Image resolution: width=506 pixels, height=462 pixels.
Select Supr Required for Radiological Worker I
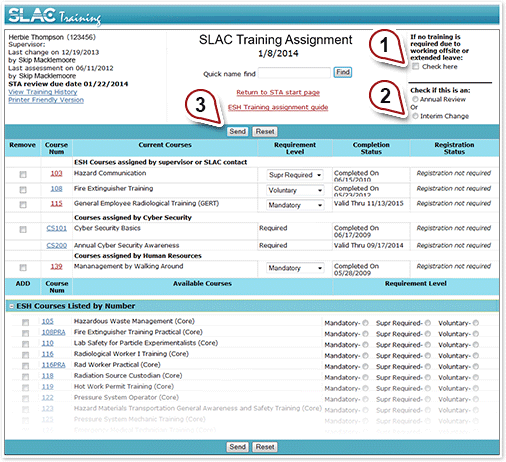point(428,356)
